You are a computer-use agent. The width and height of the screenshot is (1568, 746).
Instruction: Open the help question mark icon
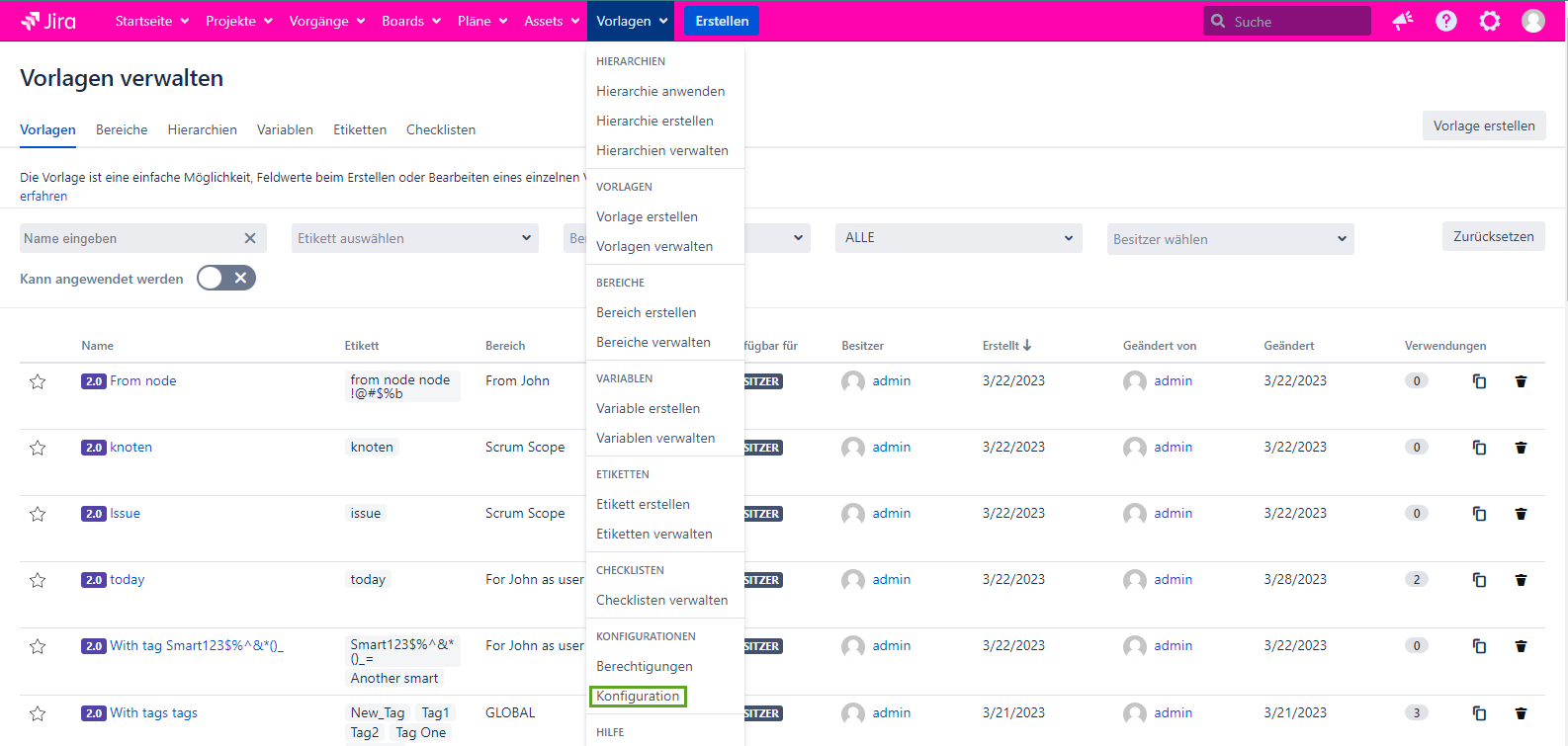pos(1445,21)
